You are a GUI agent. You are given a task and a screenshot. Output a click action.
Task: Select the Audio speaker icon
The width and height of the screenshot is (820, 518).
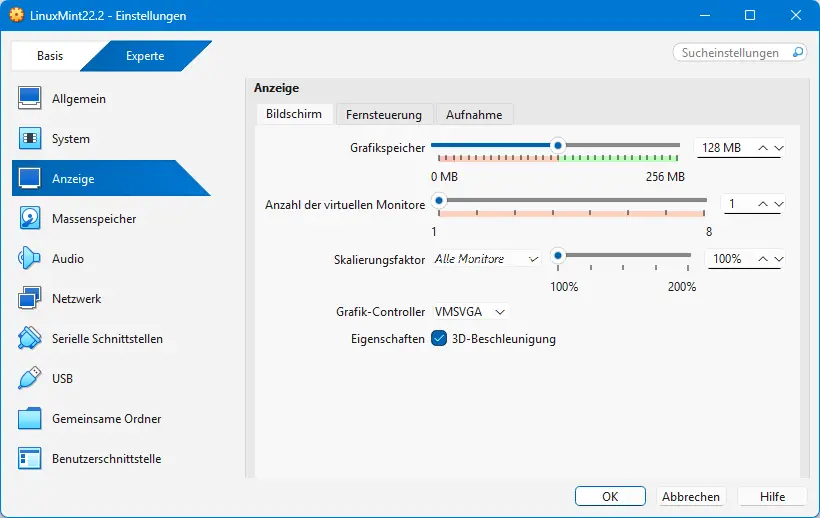click(x=30, y=259)
